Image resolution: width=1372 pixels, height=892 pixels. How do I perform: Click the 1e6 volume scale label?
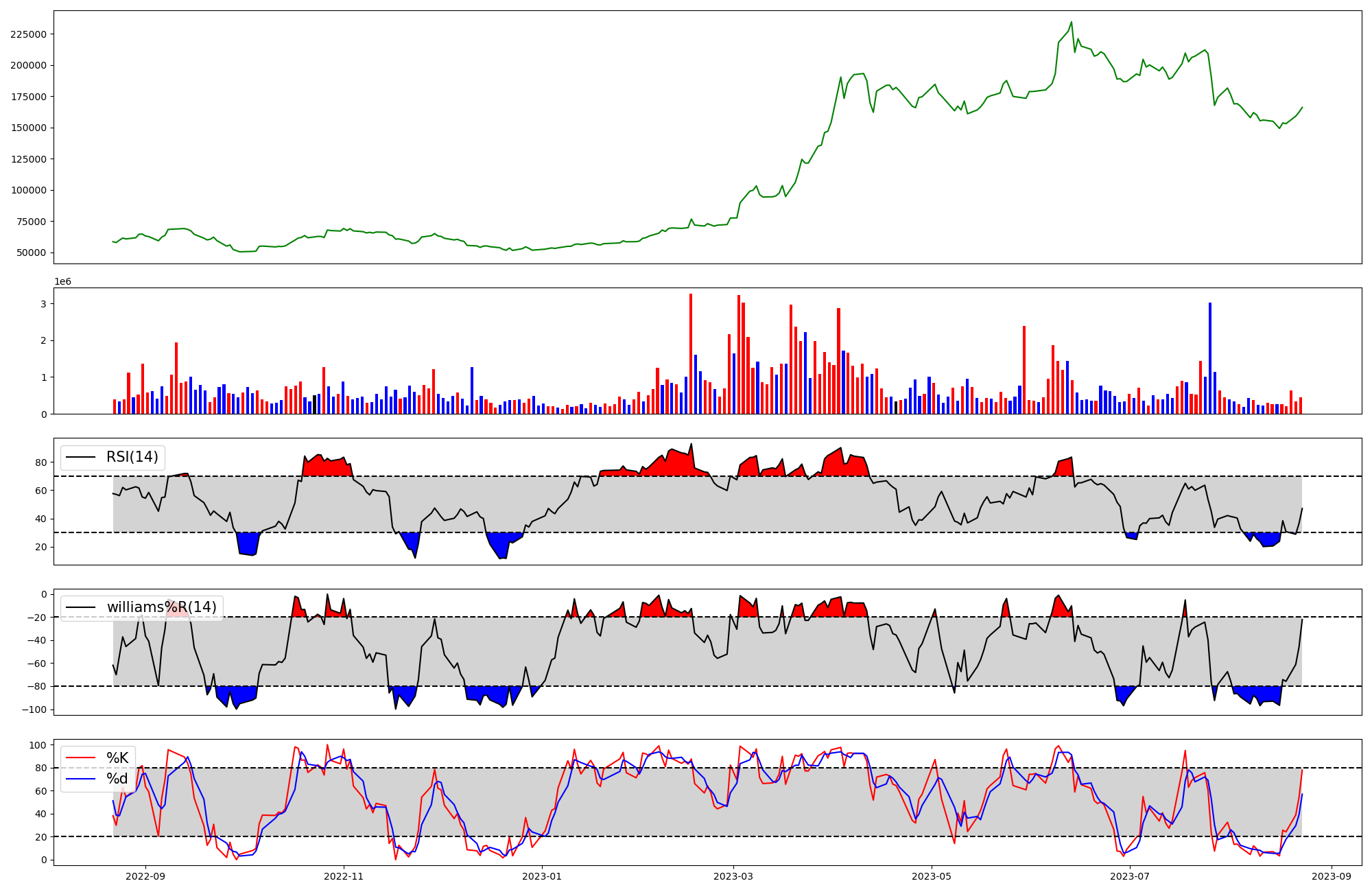tap(62, 282)
